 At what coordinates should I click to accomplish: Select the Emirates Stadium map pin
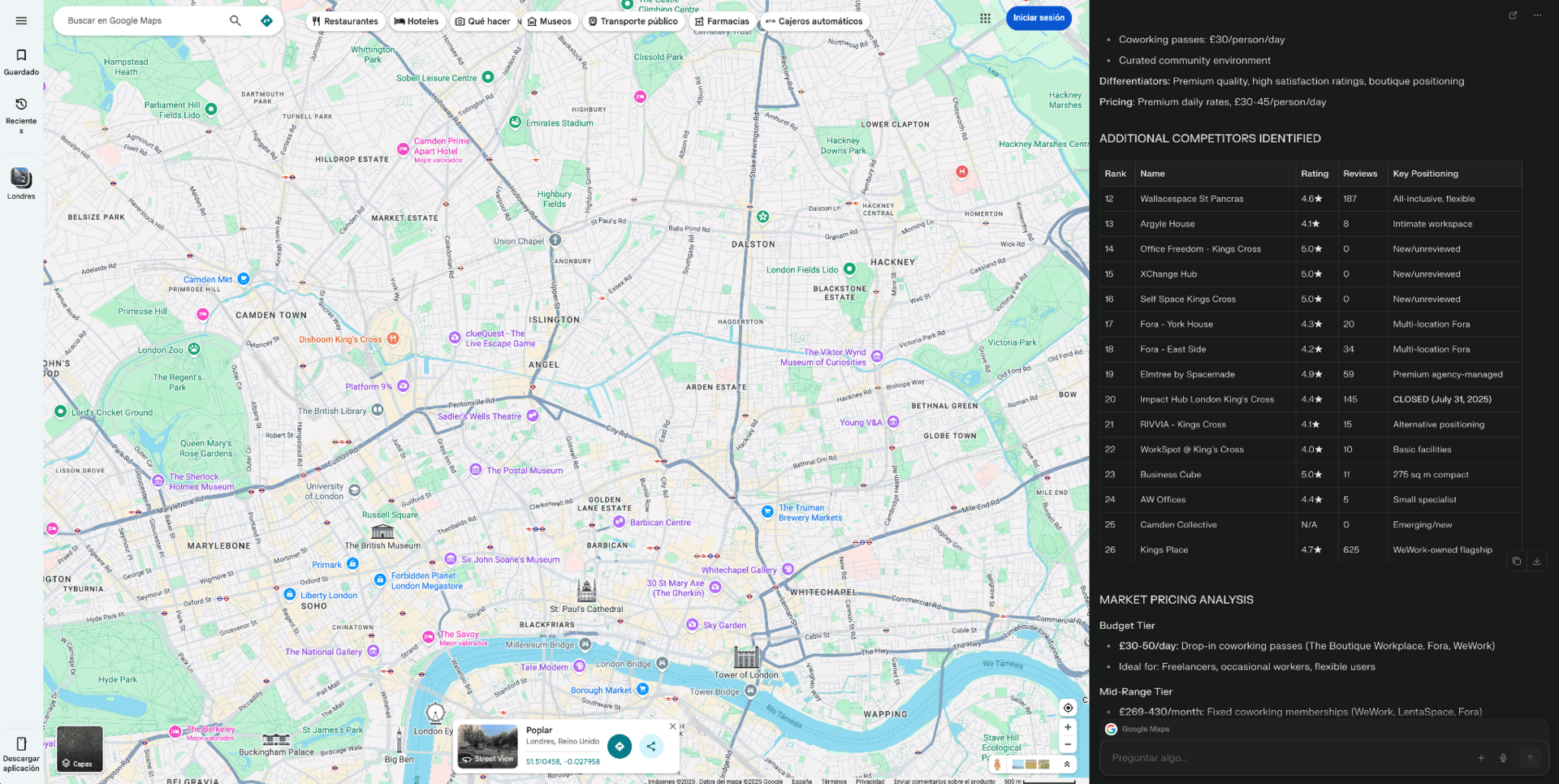(515, 123)
